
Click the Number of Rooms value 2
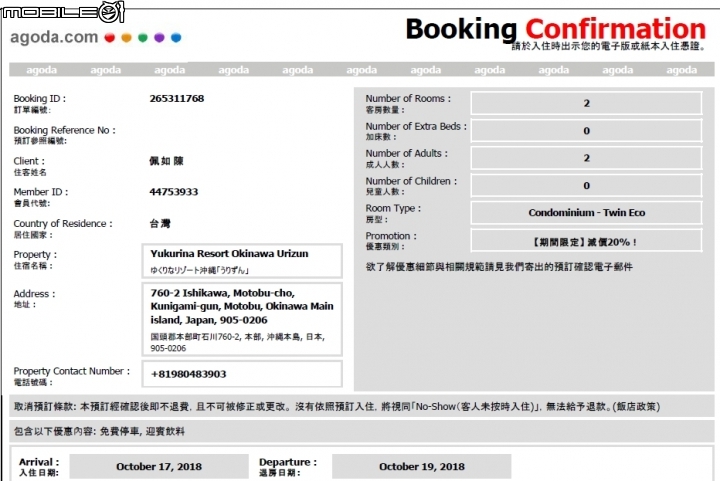tap(586, 103)
